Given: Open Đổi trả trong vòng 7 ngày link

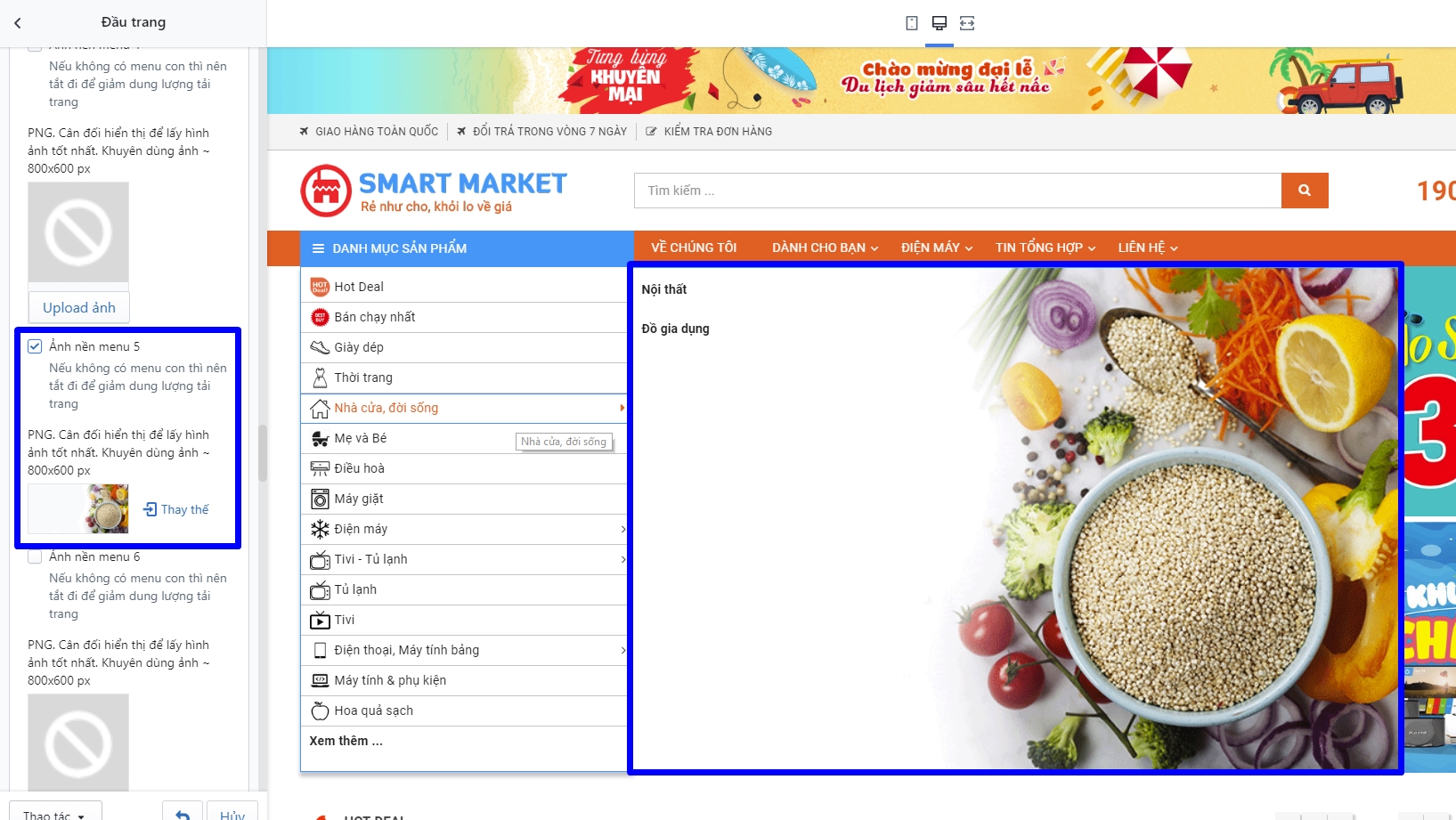Looking at the screenshot, I should (542, 132).
